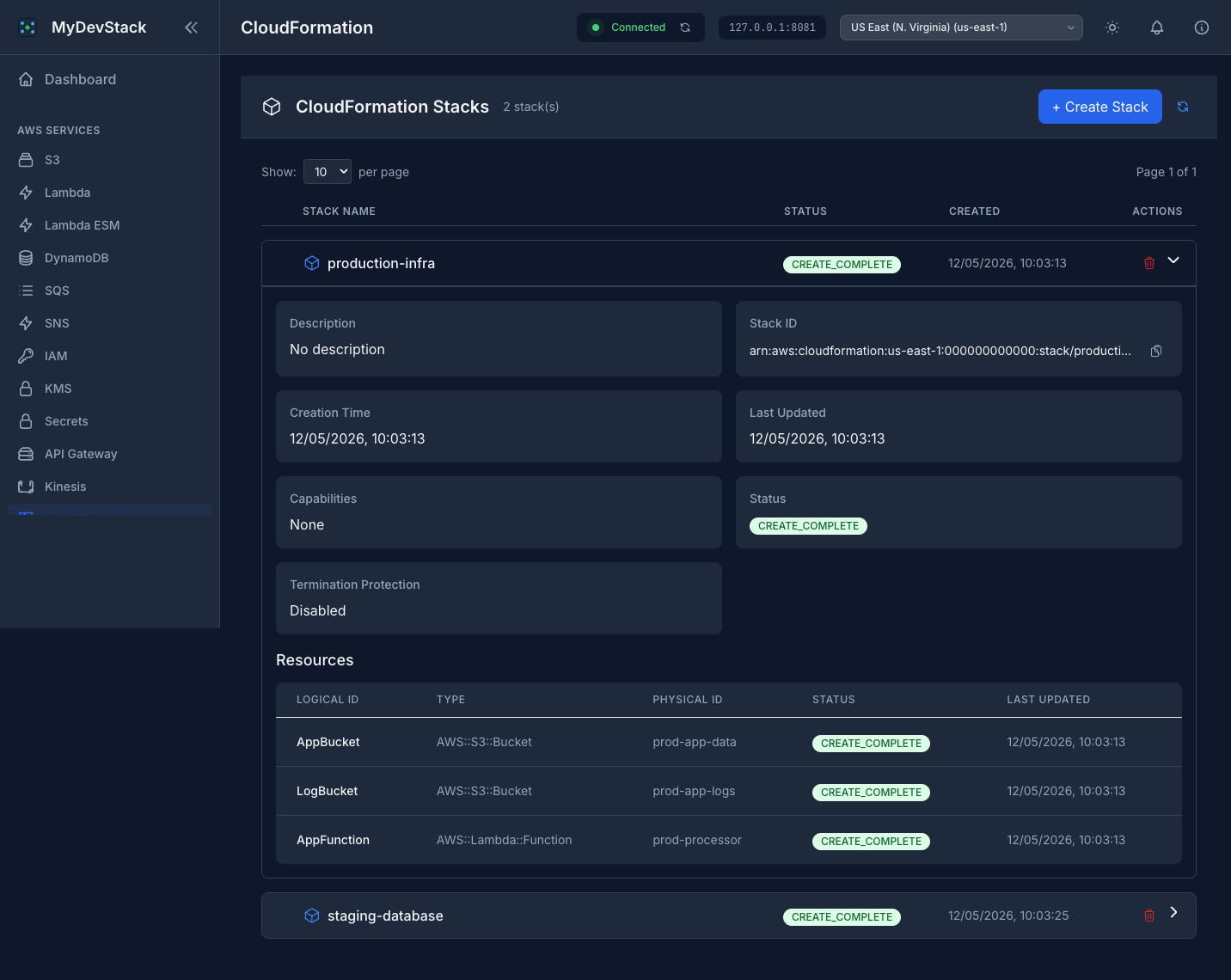This screenshot has height=980, width=1231.
Task: Click the IAM key icon
Action: coord(26,356)
